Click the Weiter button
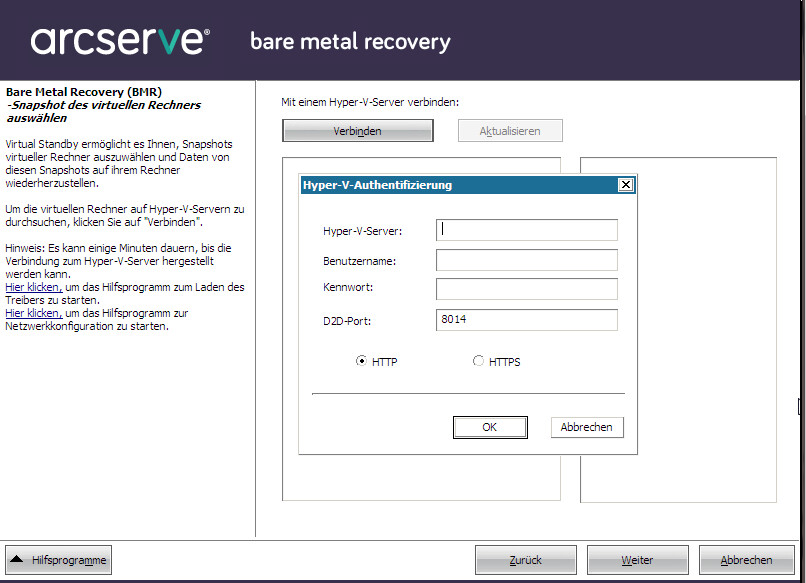 tap(637, 559)
